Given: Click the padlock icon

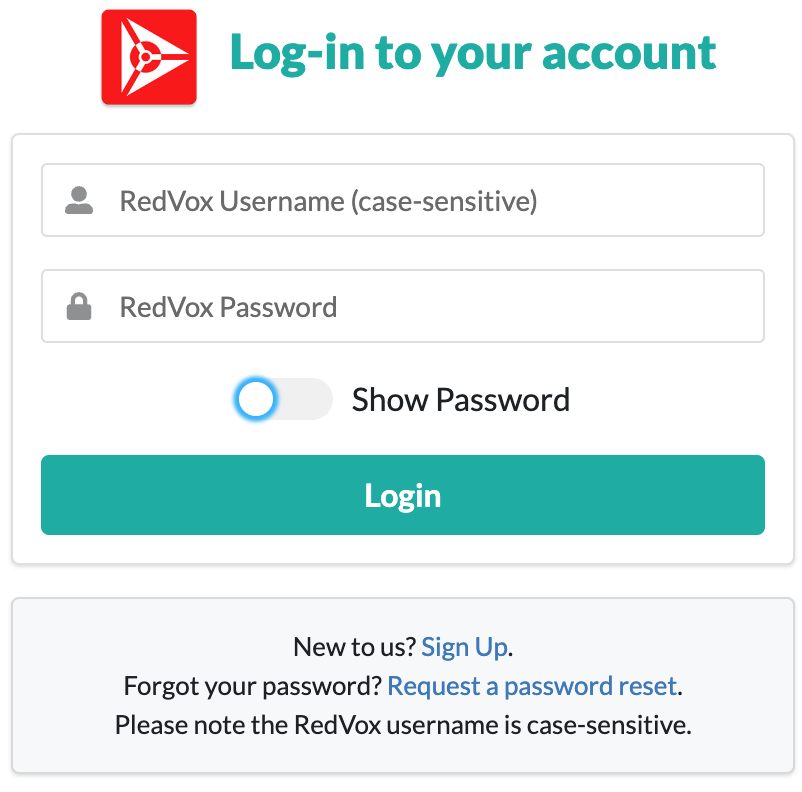Looking at the screenshot, I should pyautogui.click(x=79, y=307).
